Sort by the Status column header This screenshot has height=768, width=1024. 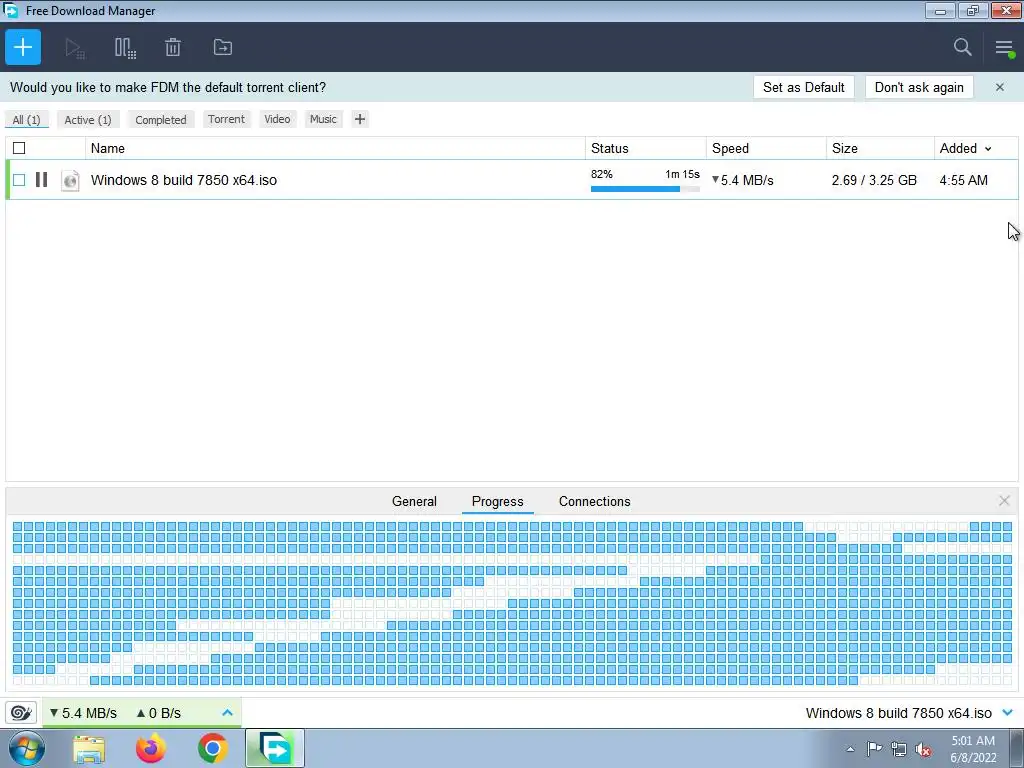pyautogui.click(x=645, y=148)
